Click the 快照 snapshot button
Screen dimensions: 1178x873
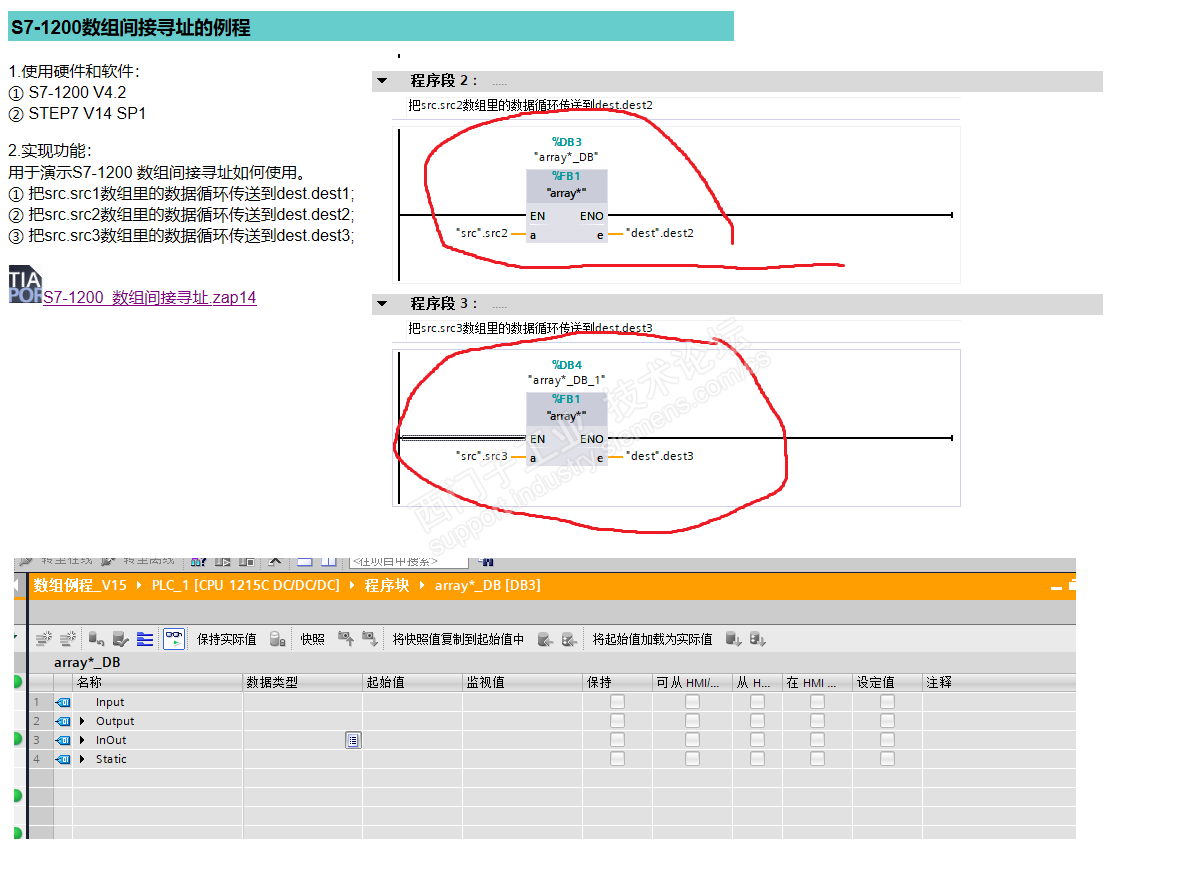pyautogui.click(x=313, y=639)
